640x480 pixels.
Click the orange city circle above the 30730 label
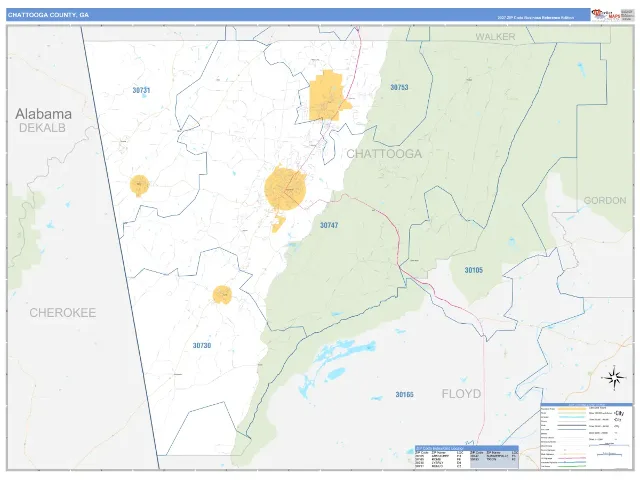coord(222,295)
